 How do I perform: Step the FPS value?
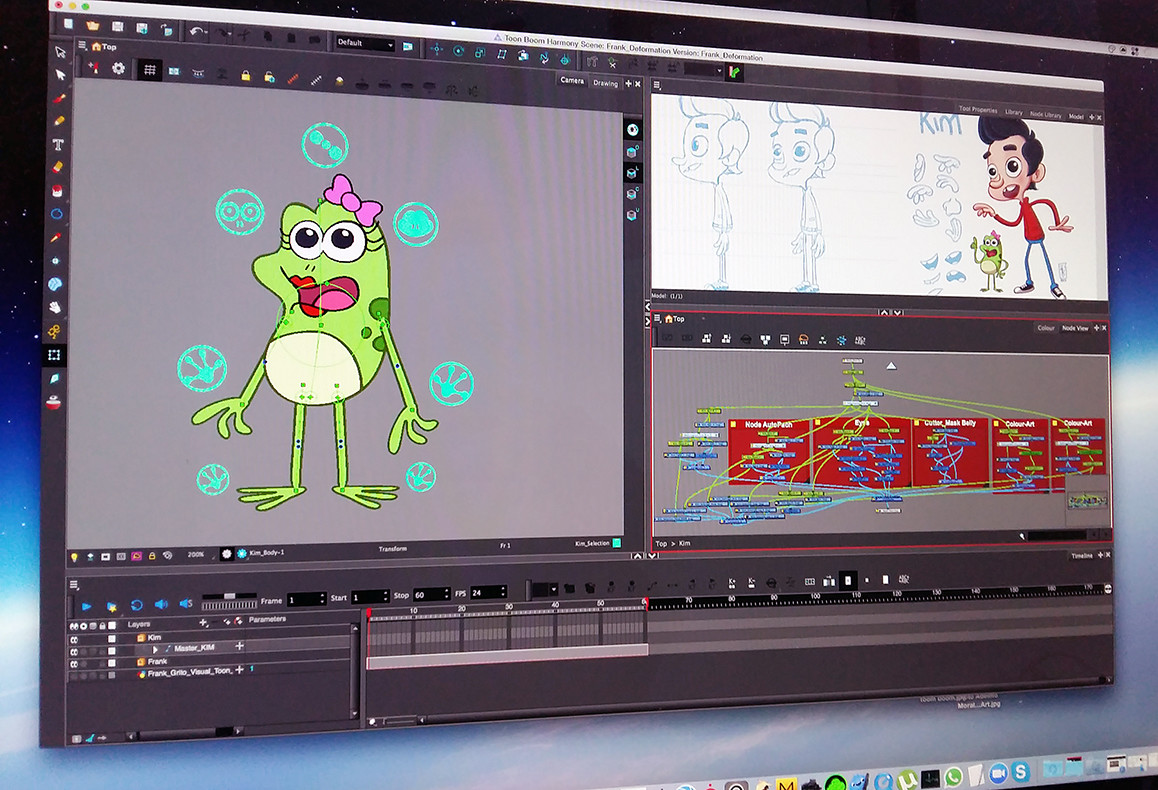[503, 592]
